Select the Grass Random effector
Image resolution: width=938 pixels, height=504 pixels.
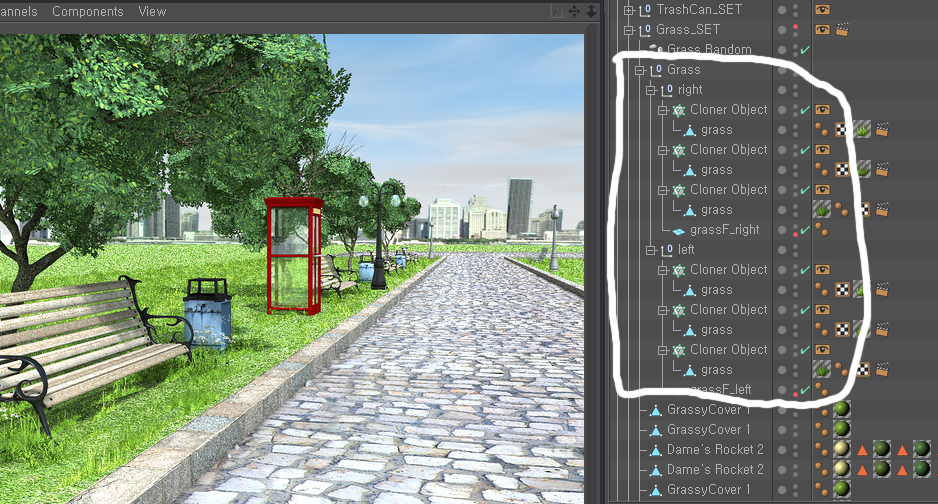pyautogui.click(x=709, y=49)
